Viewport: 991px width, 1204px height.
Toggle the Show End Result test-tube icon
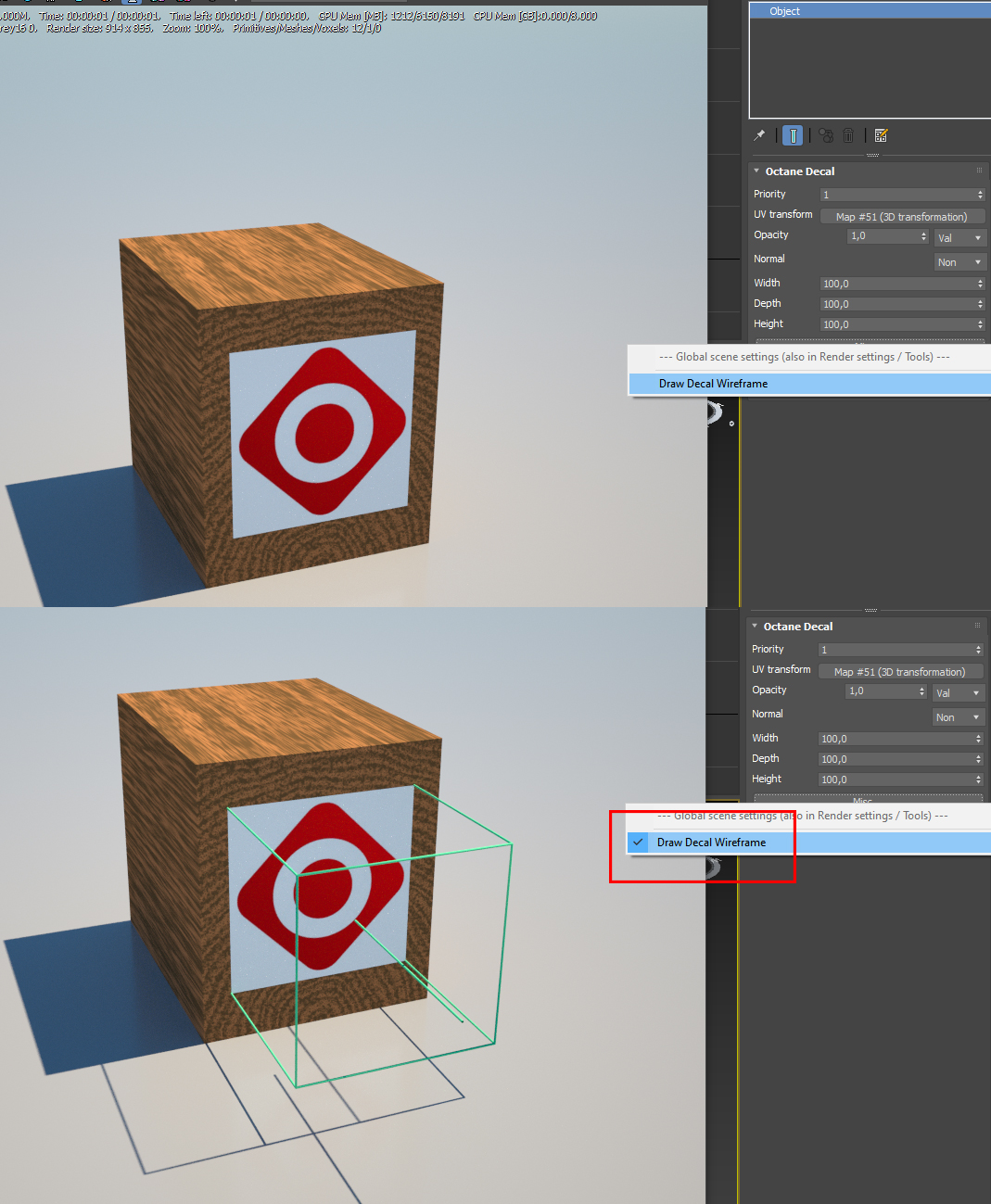click(x=793, y=135)
